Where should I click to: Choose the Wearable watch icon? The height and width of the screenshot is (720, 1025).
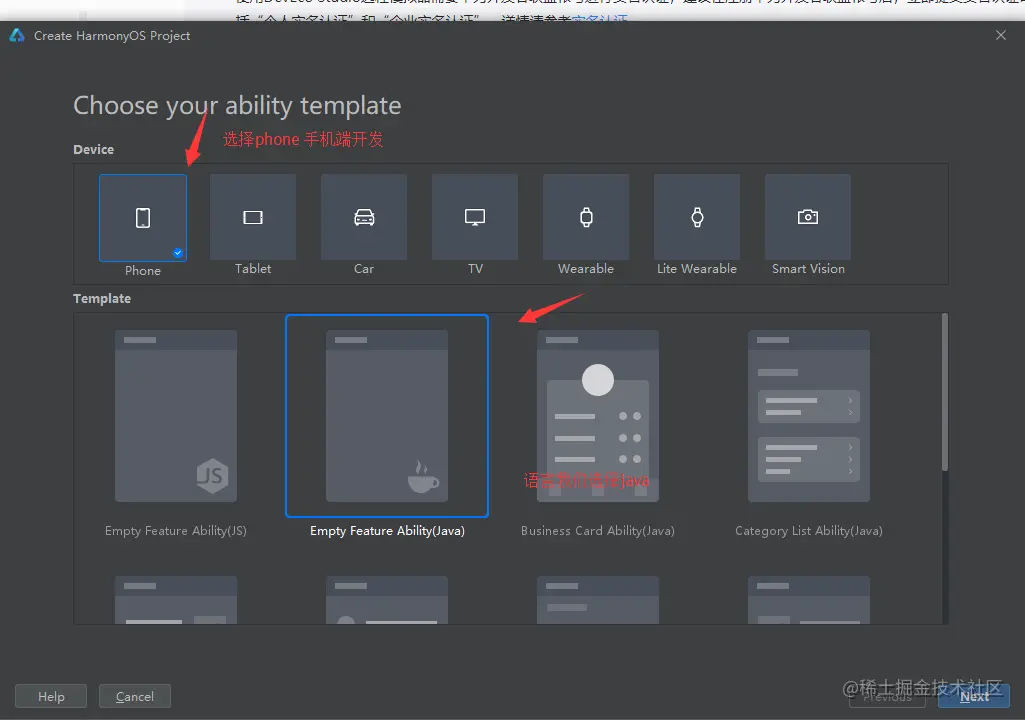(586, 217)
